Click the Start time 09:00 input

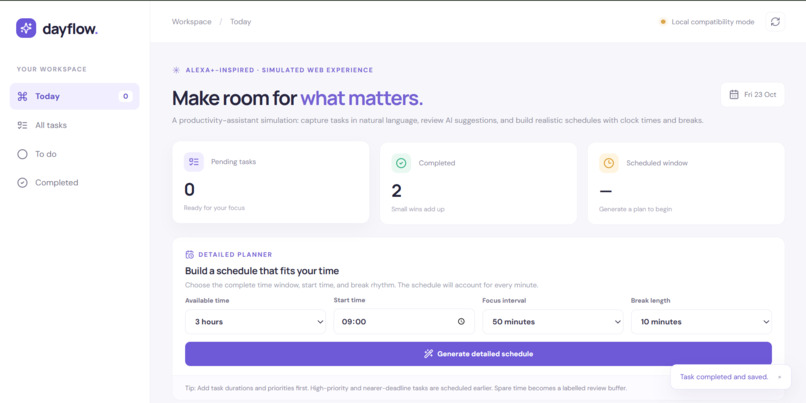point(404,322)
